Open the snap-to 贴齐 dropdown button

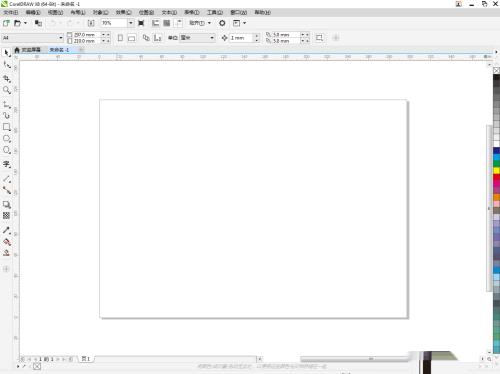coord(200,23)
